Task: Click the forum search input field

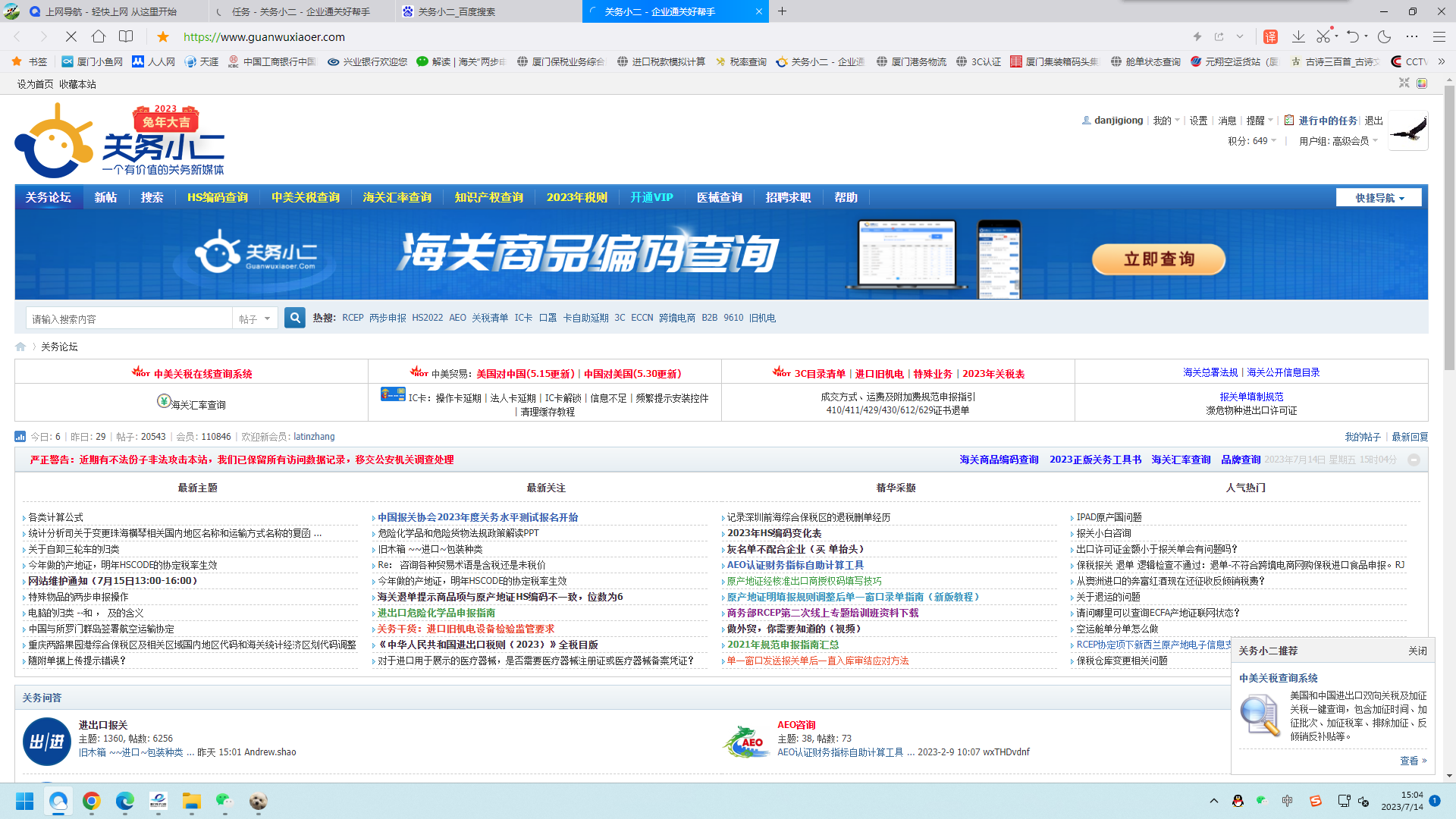Action: 129,318
